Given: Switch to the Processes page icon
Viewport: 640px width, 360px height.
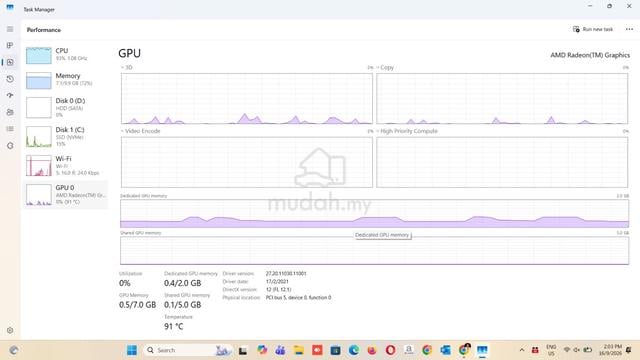Looking at the screenshot, I should (x=10, y=45).
